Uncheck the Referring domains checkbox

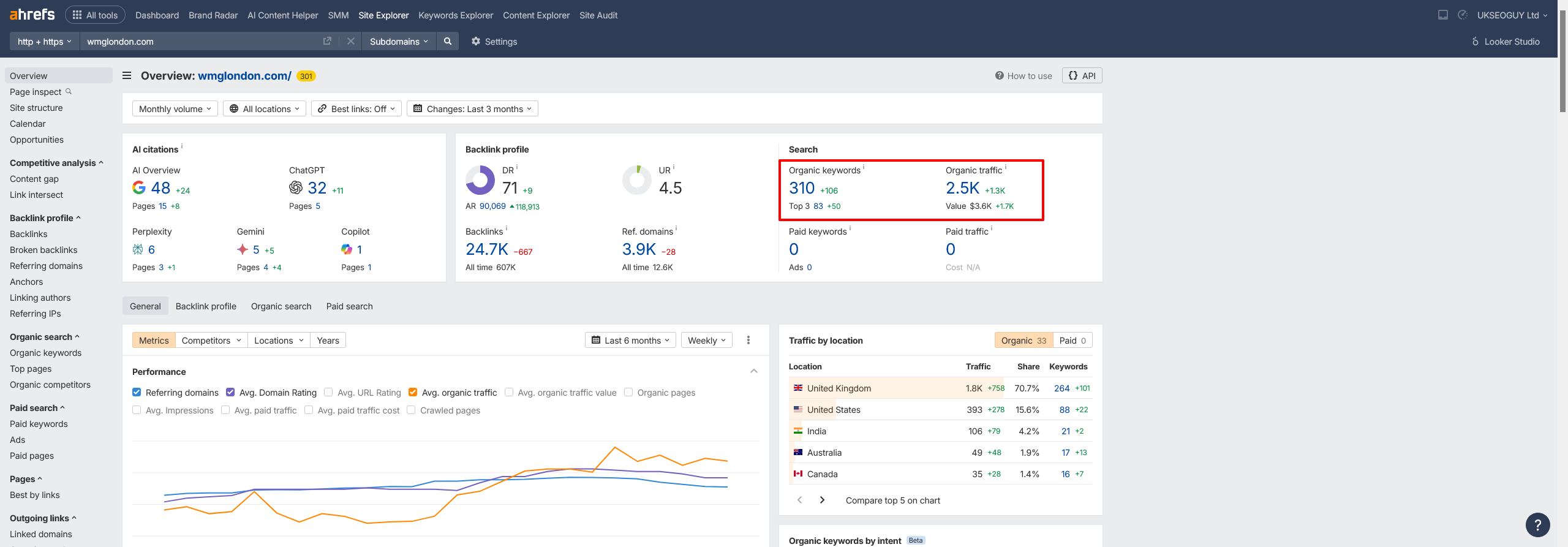point(137,392)
